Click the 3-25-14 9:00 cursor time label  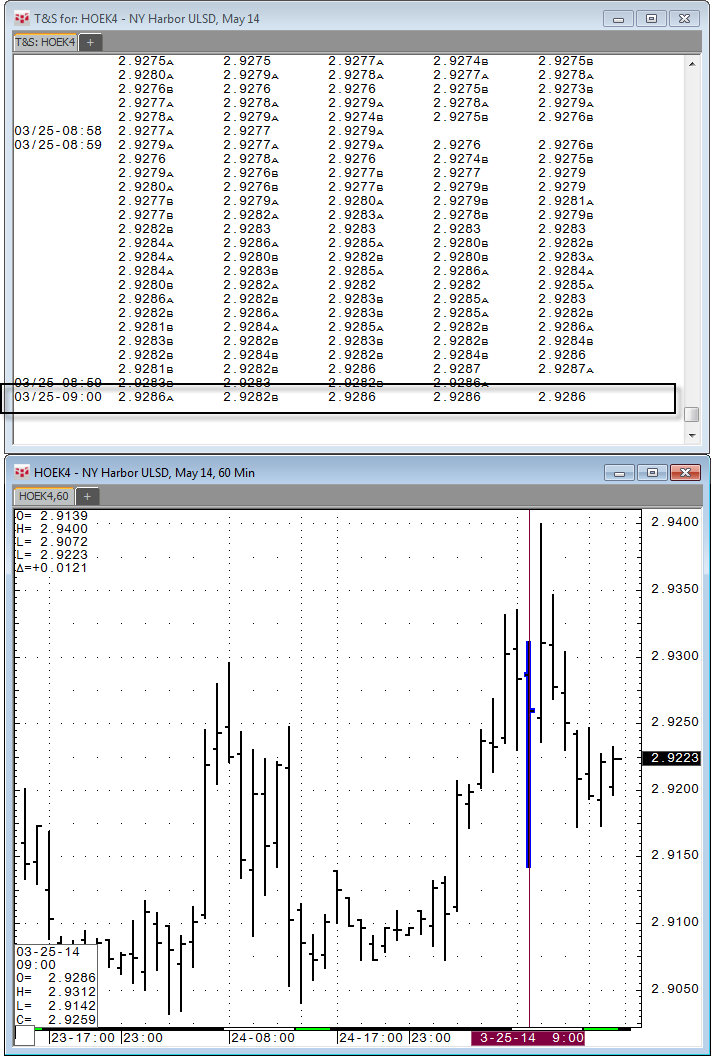(x=527, y=1038)
